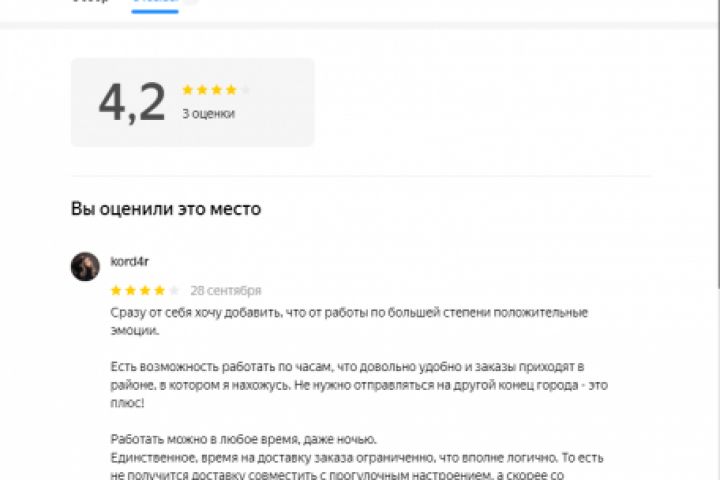The image size is (720, 480).
Task: Select the second star of kord4r's review
Action: point(130,291)
